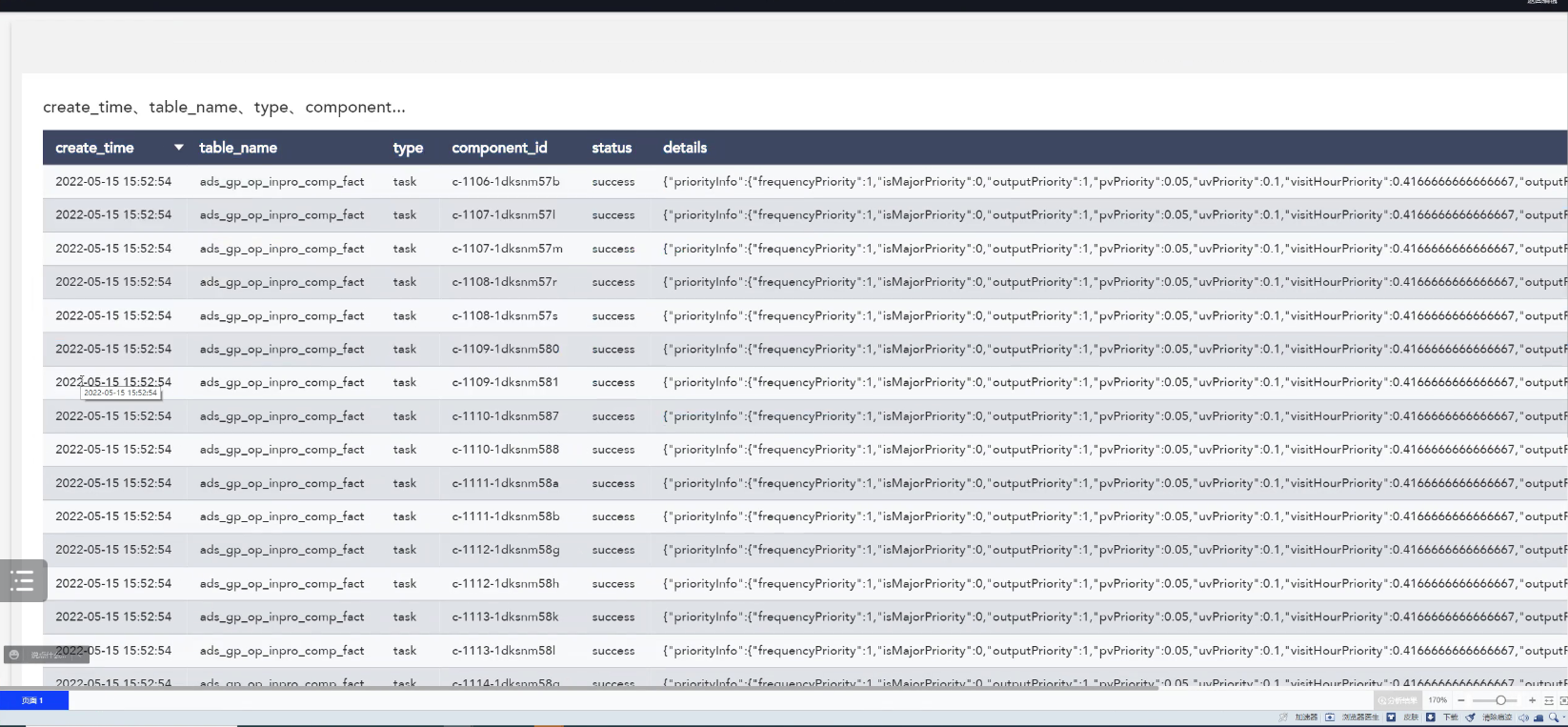Toggle the sound speaker icon
The width and height of the screenshot is (1568, 727).
1522,717
